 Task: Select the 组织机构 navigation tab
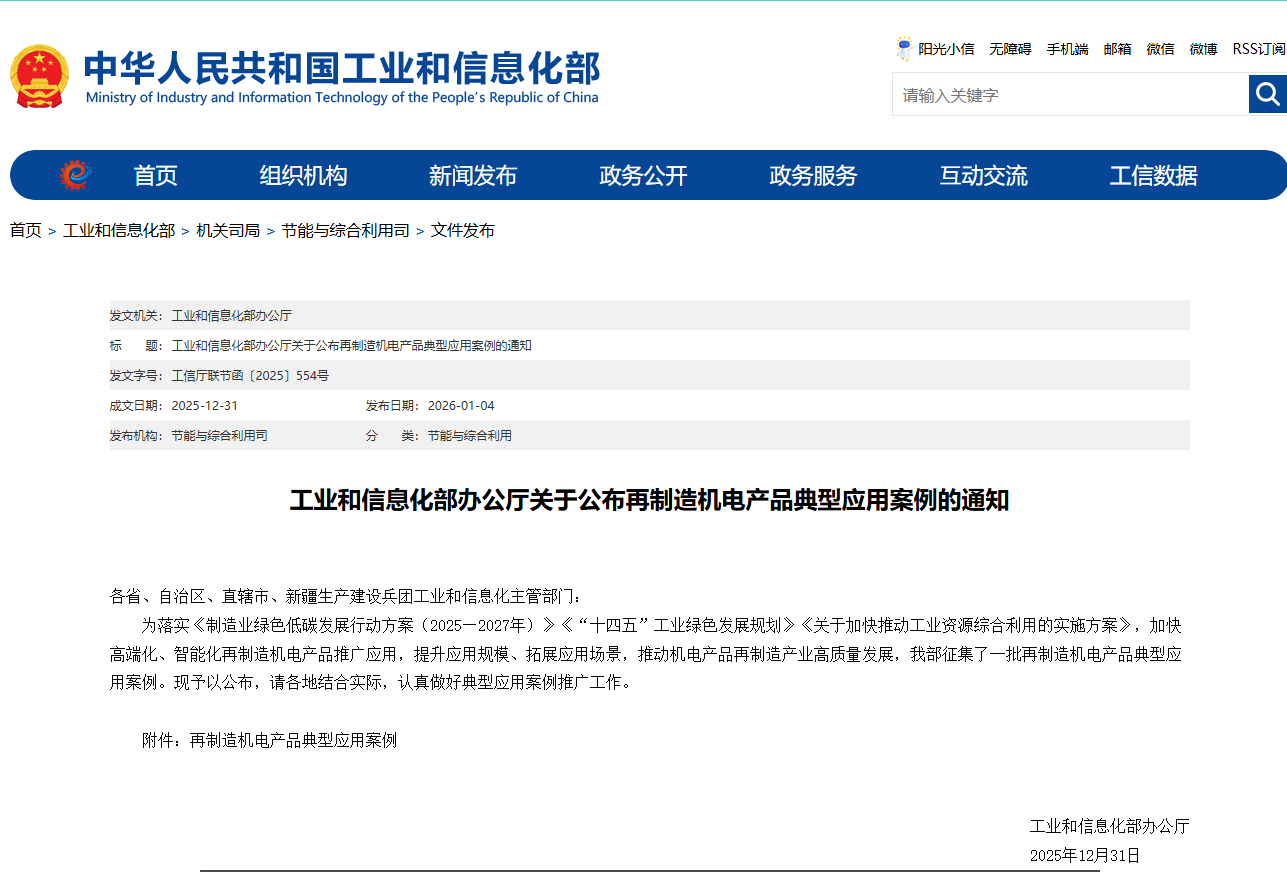click(x=303, y=176)
